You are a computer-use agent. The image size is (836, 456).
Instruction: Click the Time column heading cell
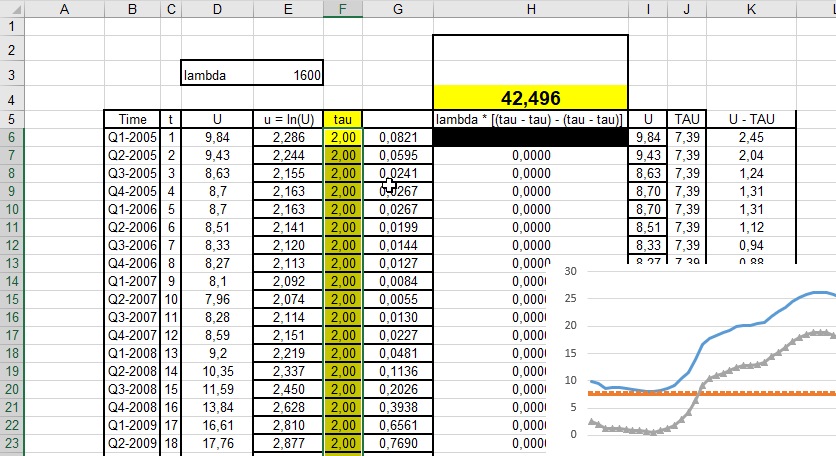tap(132, 120)
